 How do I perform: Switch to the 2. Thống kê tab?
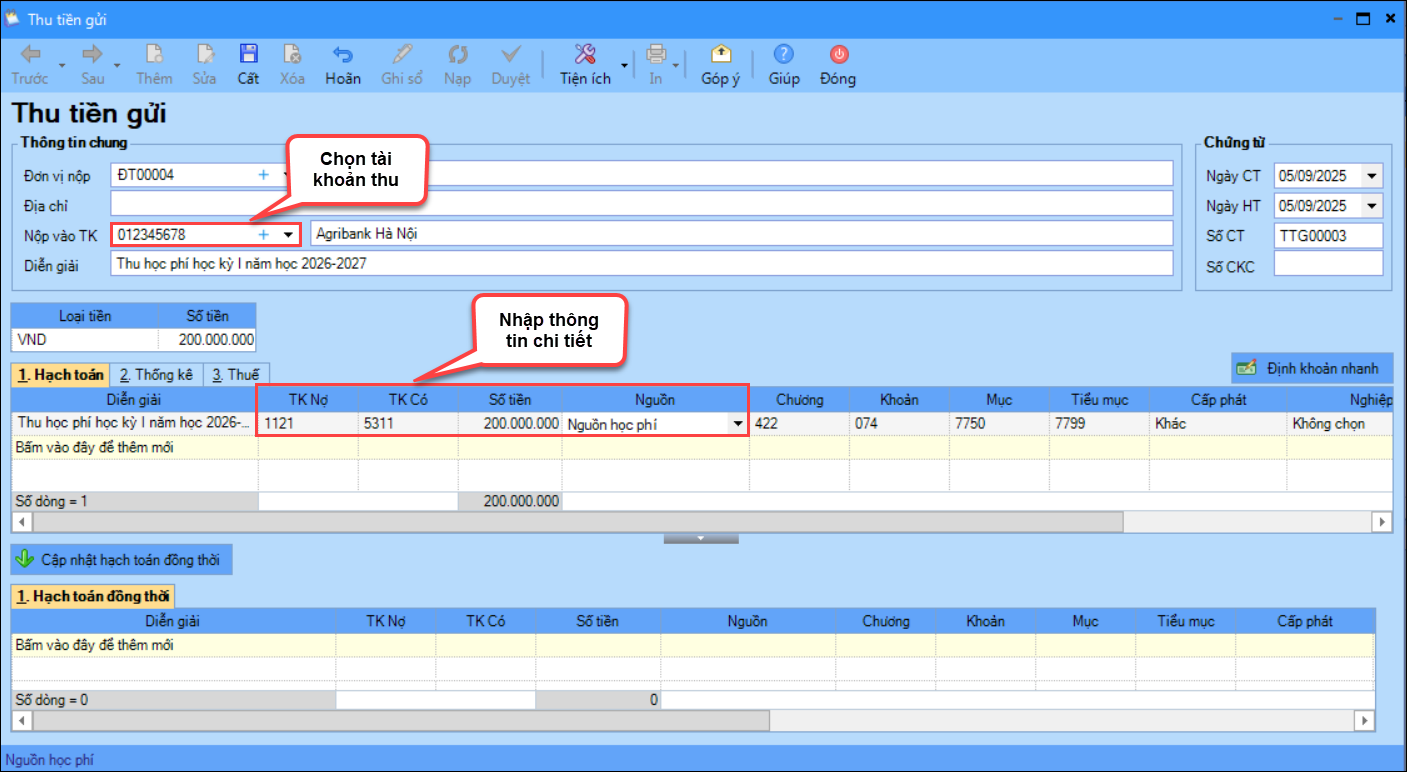click(x=155, y=375)
